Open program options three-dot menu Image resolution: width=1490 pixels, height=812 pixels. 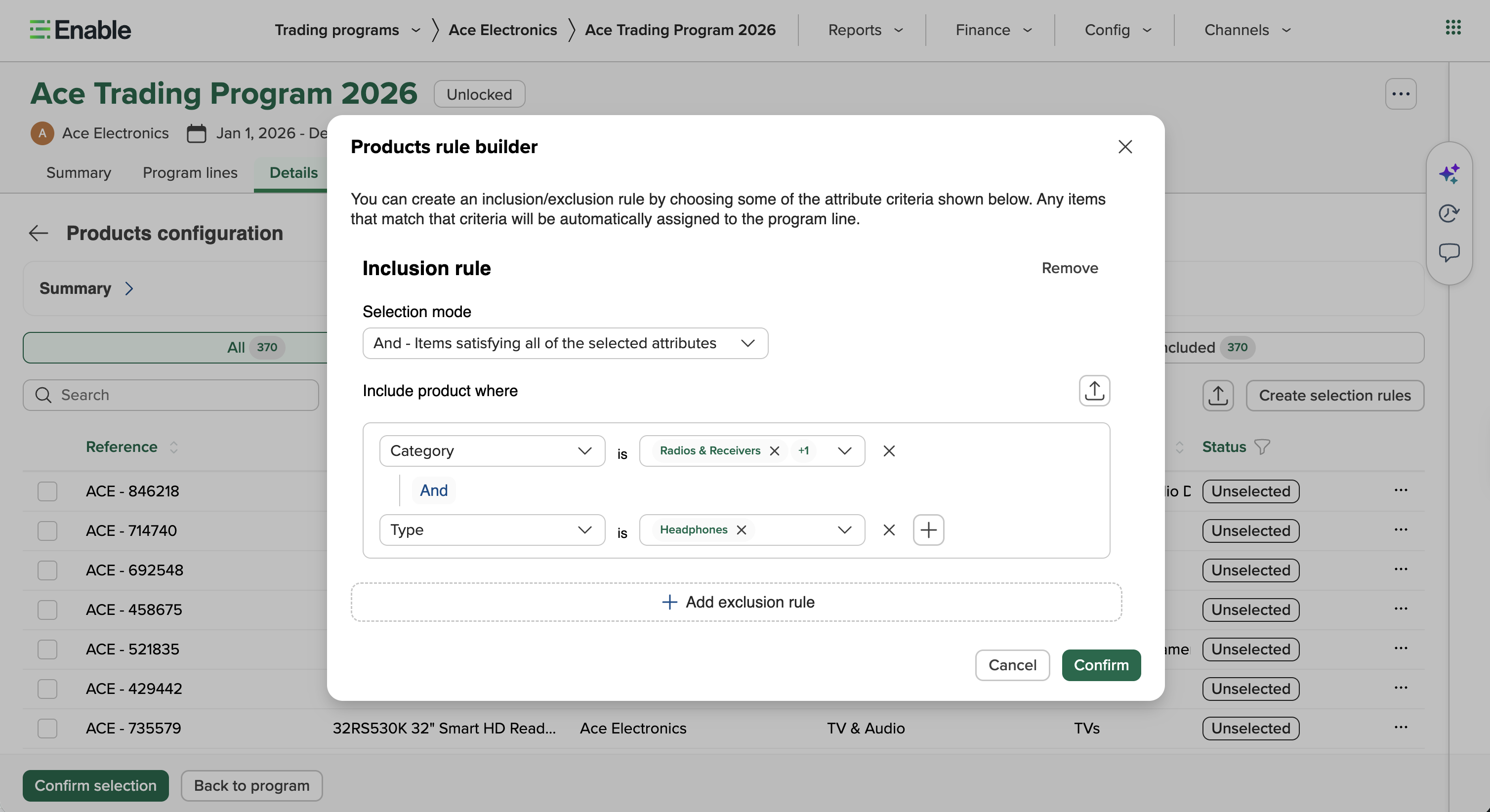[1401, 94]
